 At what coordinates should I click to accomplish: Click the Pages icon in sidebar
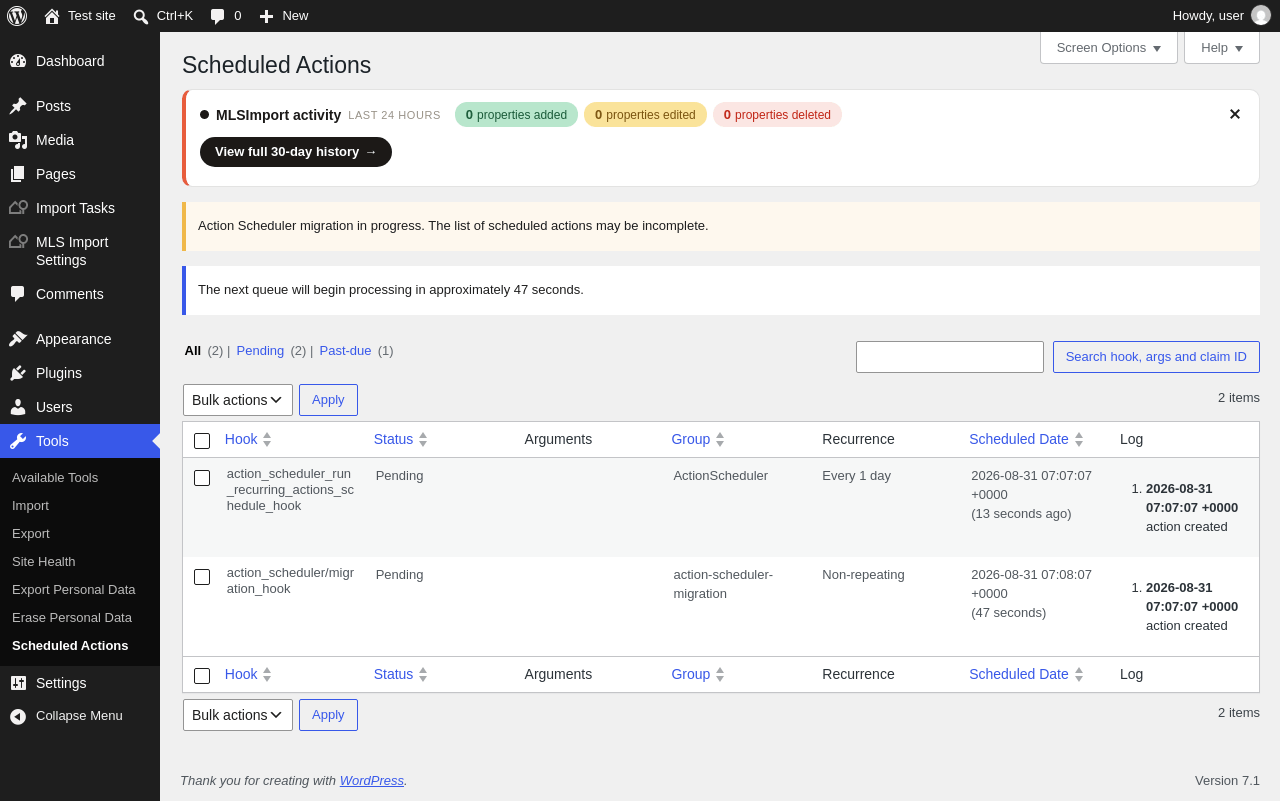tap(18, 174)
